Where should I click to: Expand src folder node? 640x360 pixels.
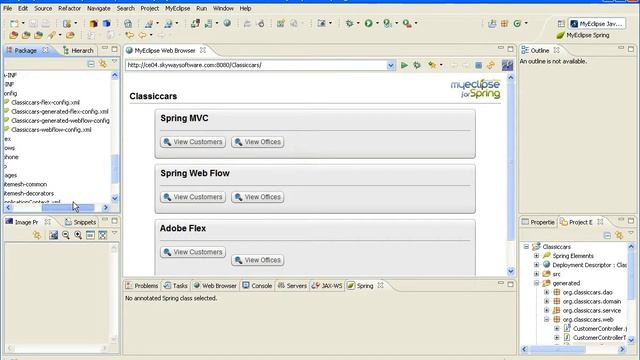pos(536,274)
